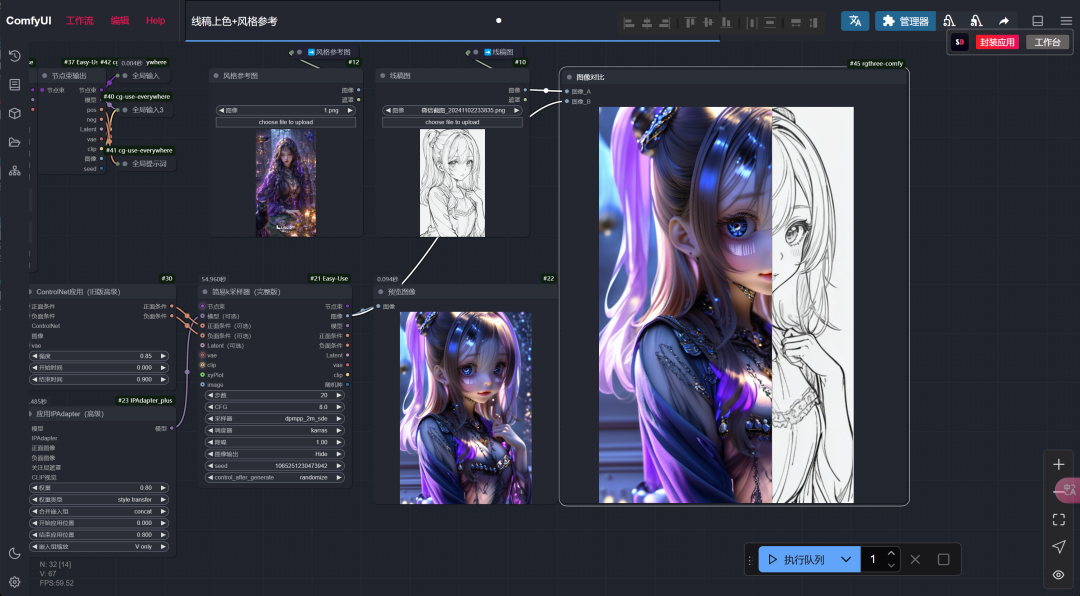Open the 采样器 dpmpp_2m_sde dropdown
1080x596 pixels.
pyautogui.click(x=276, y=418)
